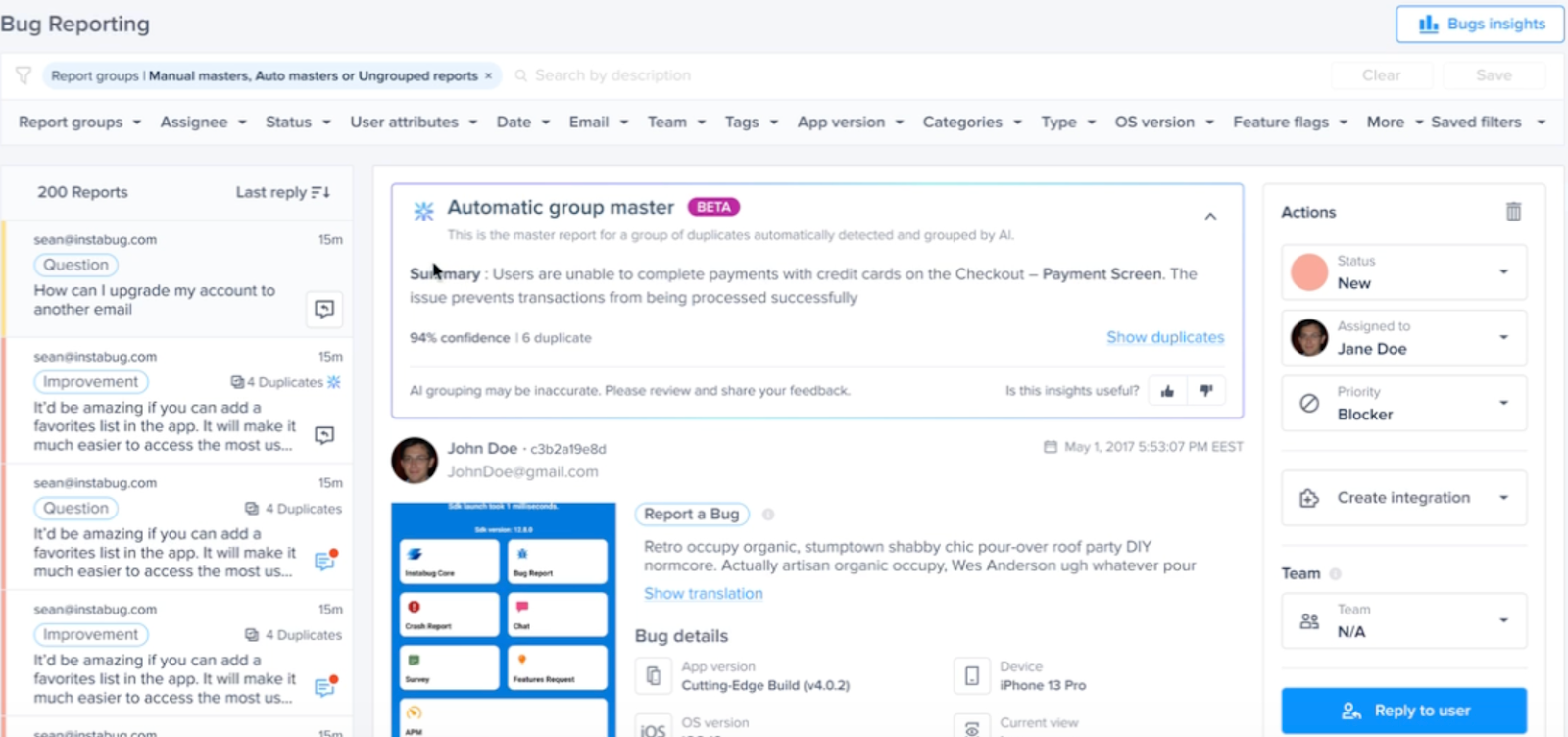The height and width of the screenshot is (737, 1568).
Task: Open the Team filter dropdown in filter bar
Action: point(676,123)
